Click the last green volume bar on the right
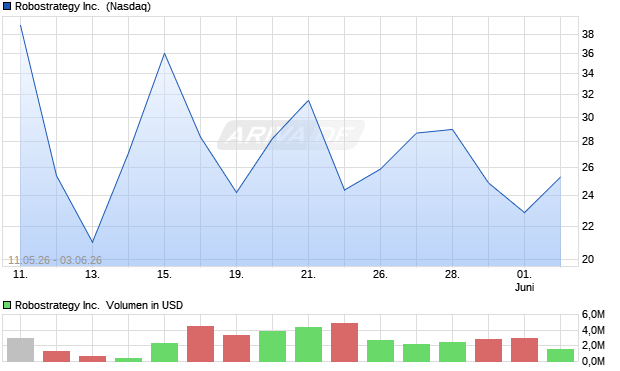The height and width of the screenshot is (371, 620). click(560, 355)
